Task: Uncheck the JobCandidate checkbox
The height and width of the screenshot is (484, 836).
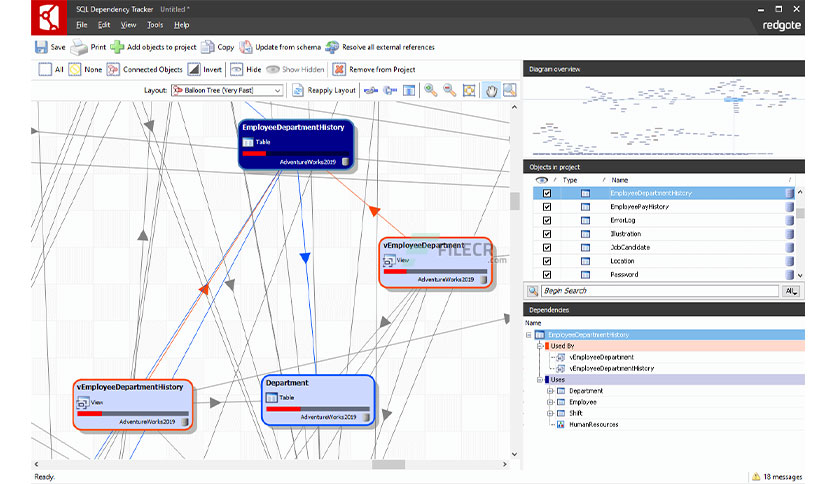Action: pos(547,247)
